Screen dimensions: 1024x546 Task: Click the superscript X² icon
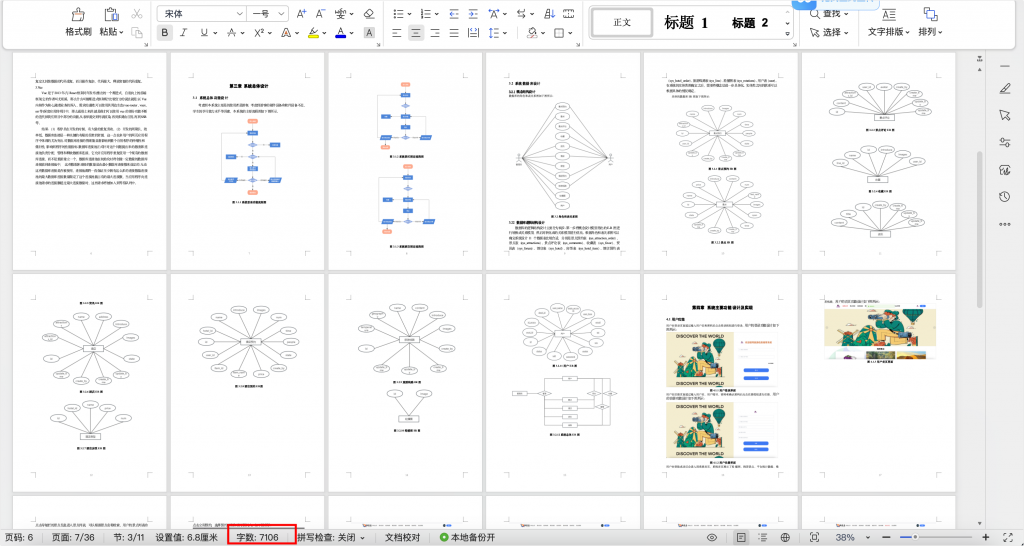click(x=258, y=32)
